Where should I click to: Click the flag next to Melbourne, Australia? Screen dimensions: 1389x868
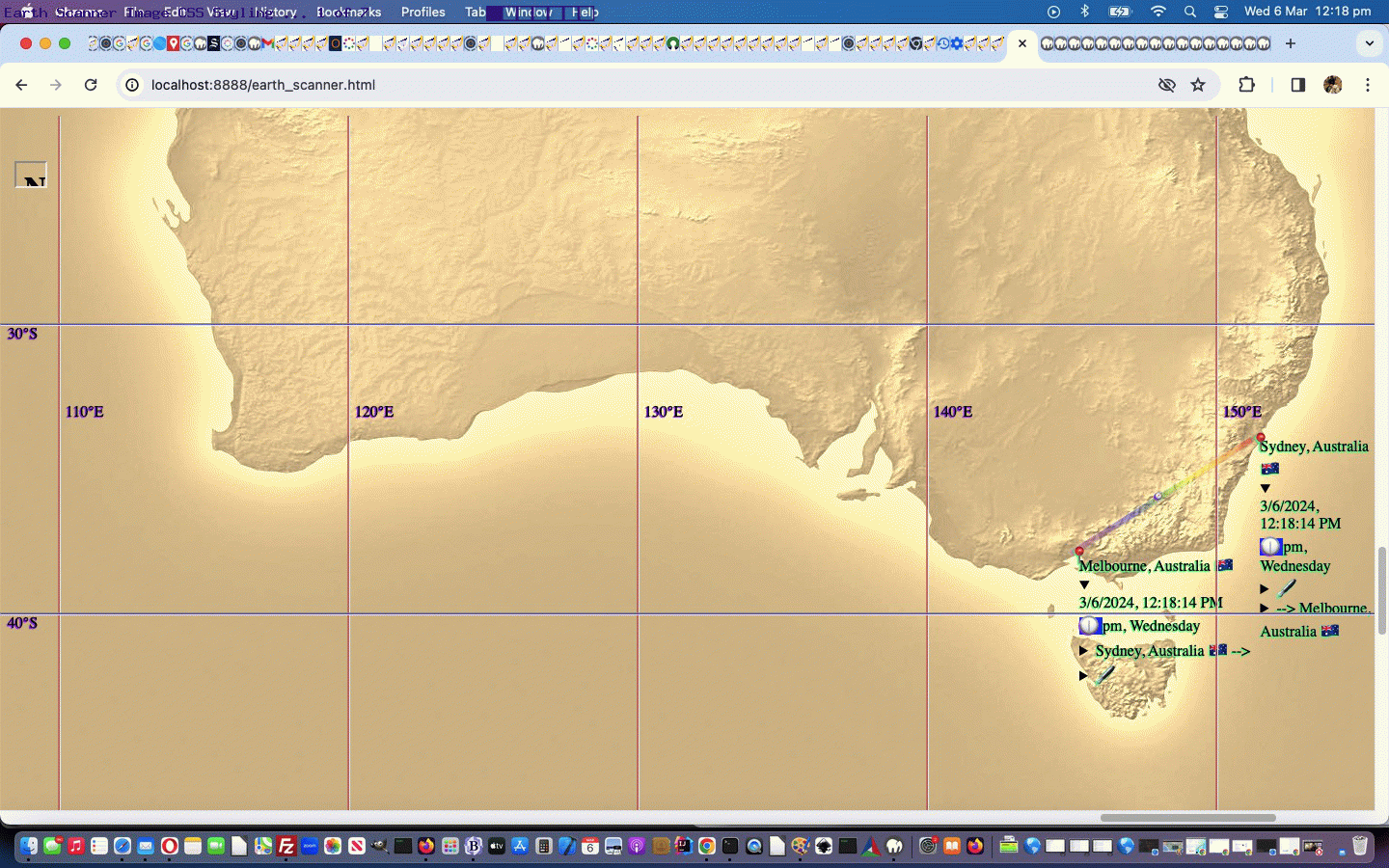(1225, 565)
